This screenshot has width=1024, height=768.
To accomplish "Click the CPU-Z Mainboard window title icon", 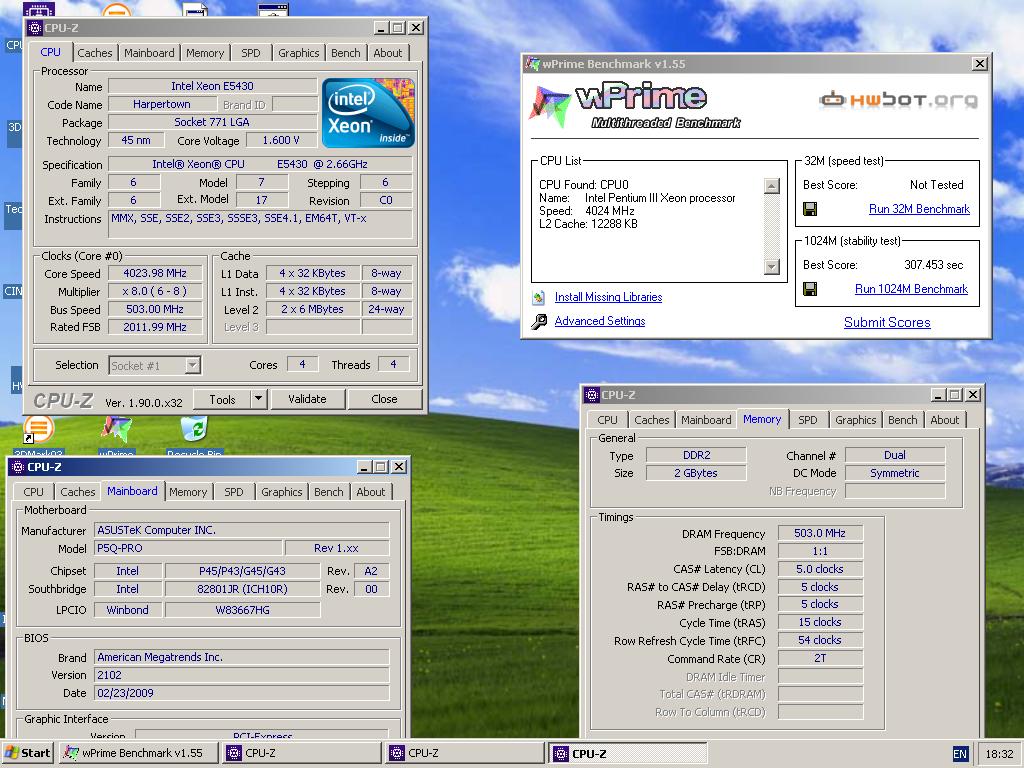I will 18,467.
